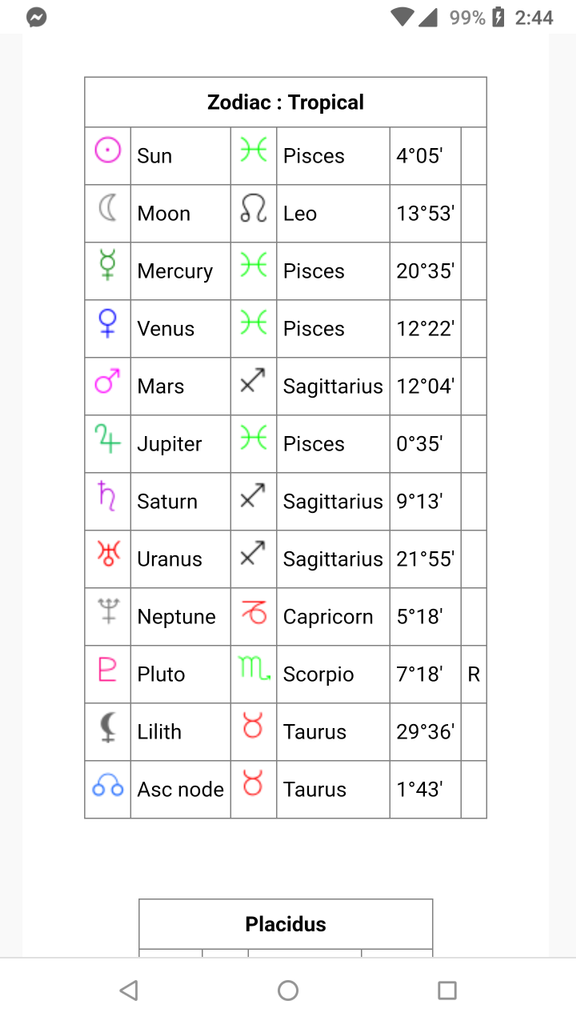This screenshot has height=1024, width=576.
Task: Tap the blue Asc node symbol
Action: (108, 786)
